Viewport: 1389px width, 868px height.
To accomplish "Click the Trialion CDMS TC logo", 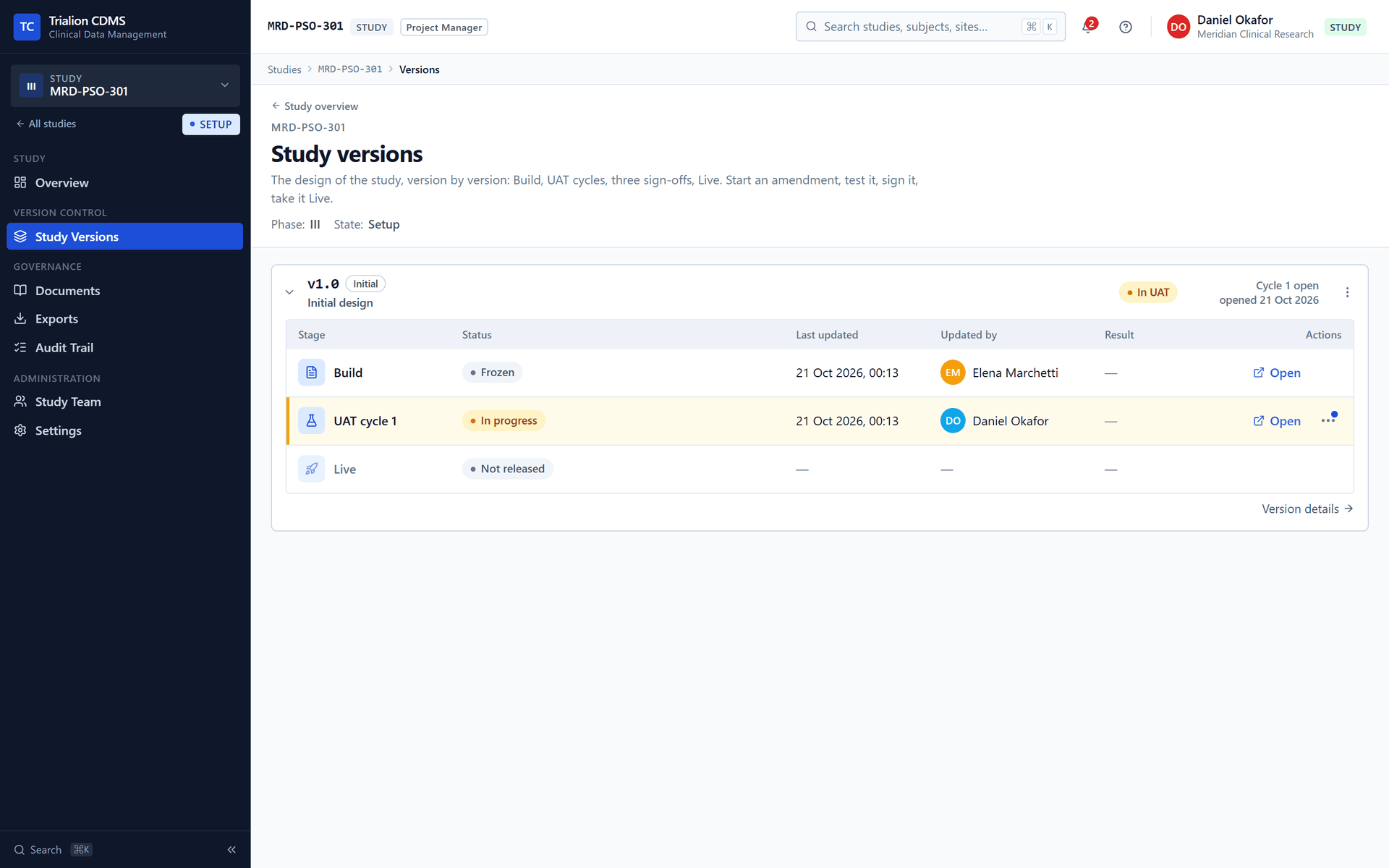I will pyautogui.click(x=27, y=27).
